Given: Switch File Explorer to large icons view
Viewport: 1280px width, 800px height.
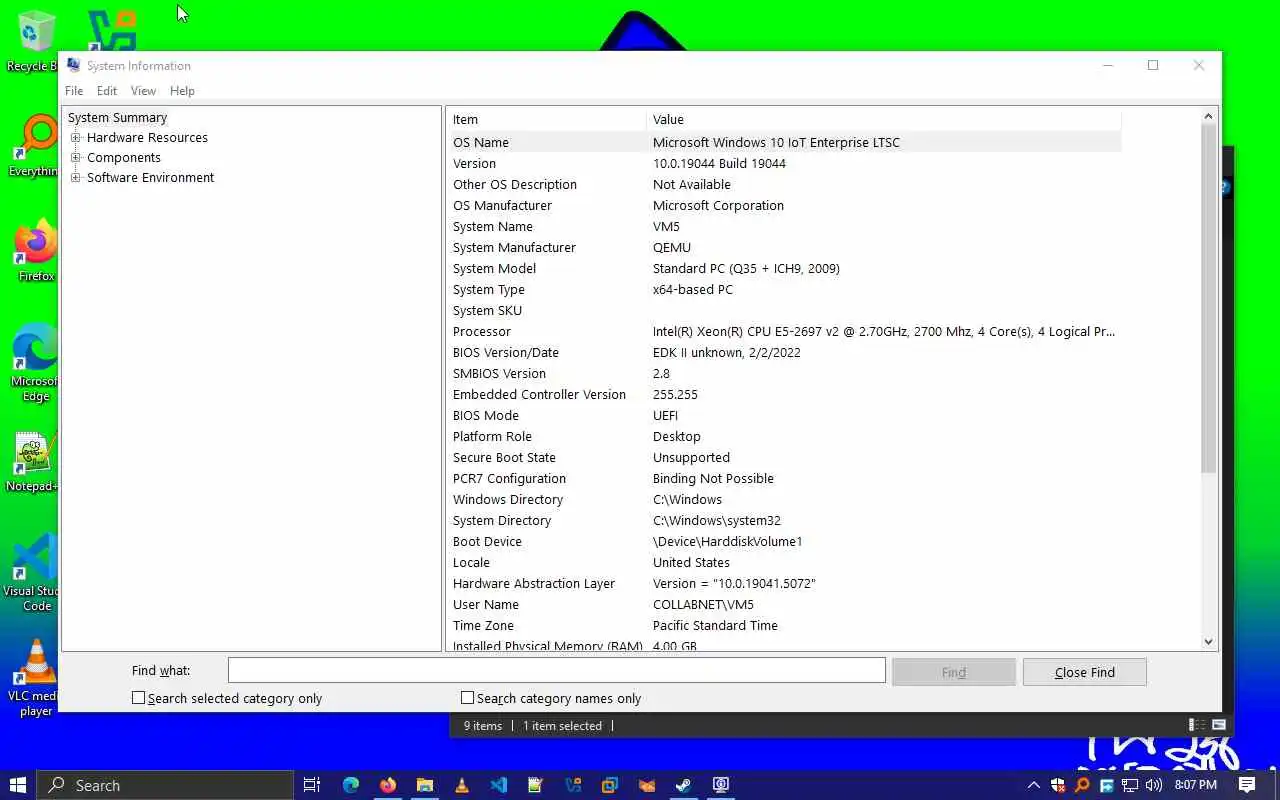Looking at the screenshot, I should point(1219,725).
